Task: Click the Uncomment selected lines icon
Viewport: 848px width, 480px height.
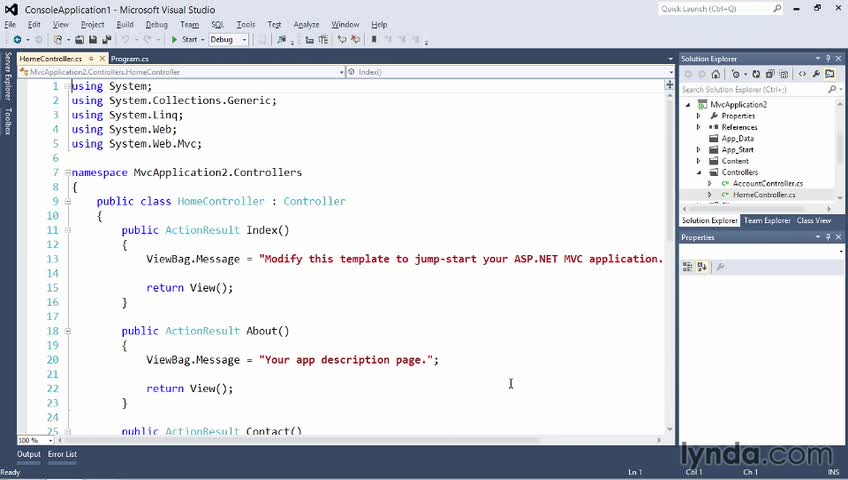Action: 355,39
